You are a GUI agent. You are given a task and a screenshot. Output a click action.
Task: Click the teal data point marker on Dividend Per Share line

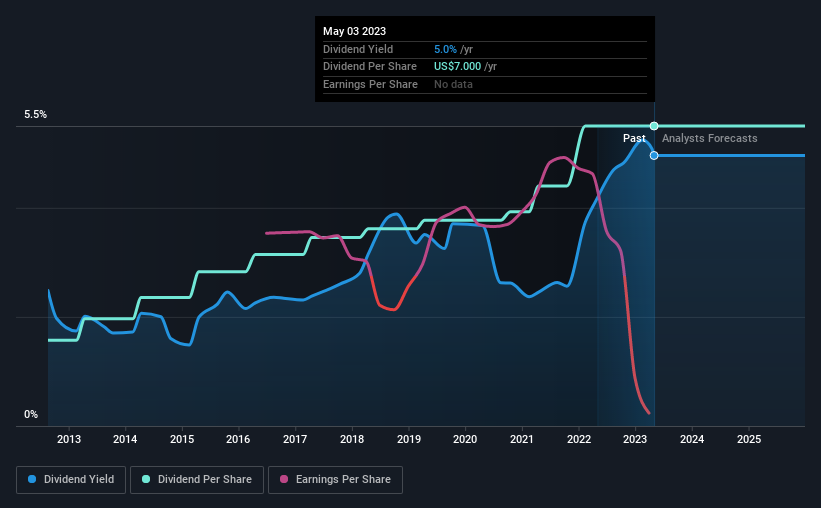[x=654, y=126]
